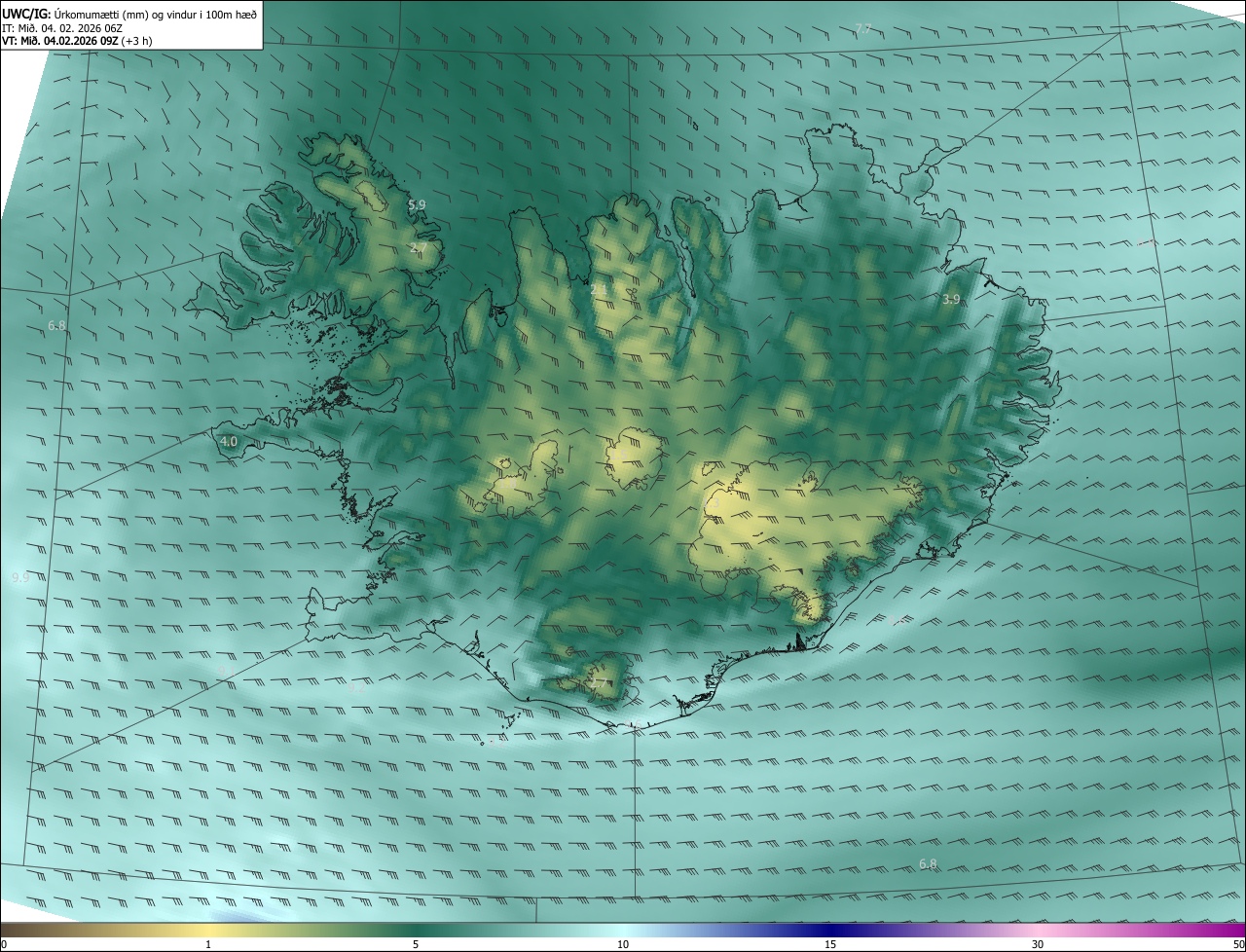Click the 5.9 value label in the Westfjords
Screen dimensions: 1246x952
417,205
